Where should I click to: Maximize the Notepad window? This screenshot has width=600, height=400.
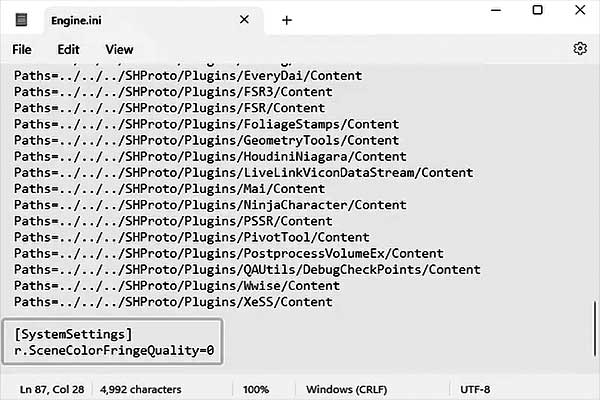coord(538,10)
